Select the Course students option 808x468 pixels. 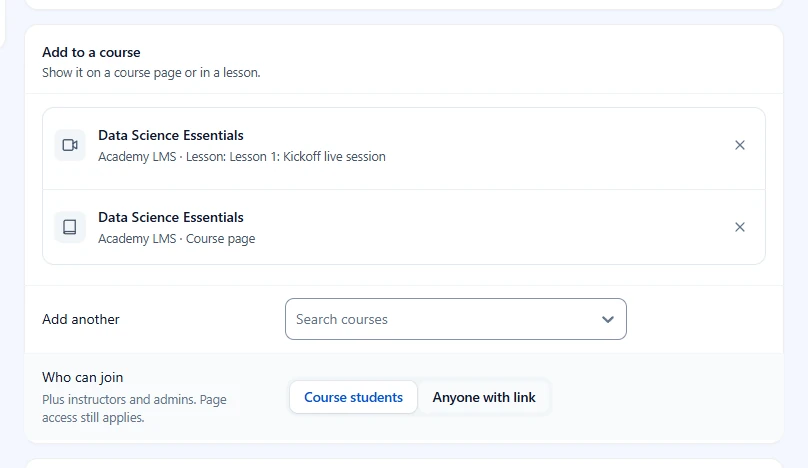point(354,397)
